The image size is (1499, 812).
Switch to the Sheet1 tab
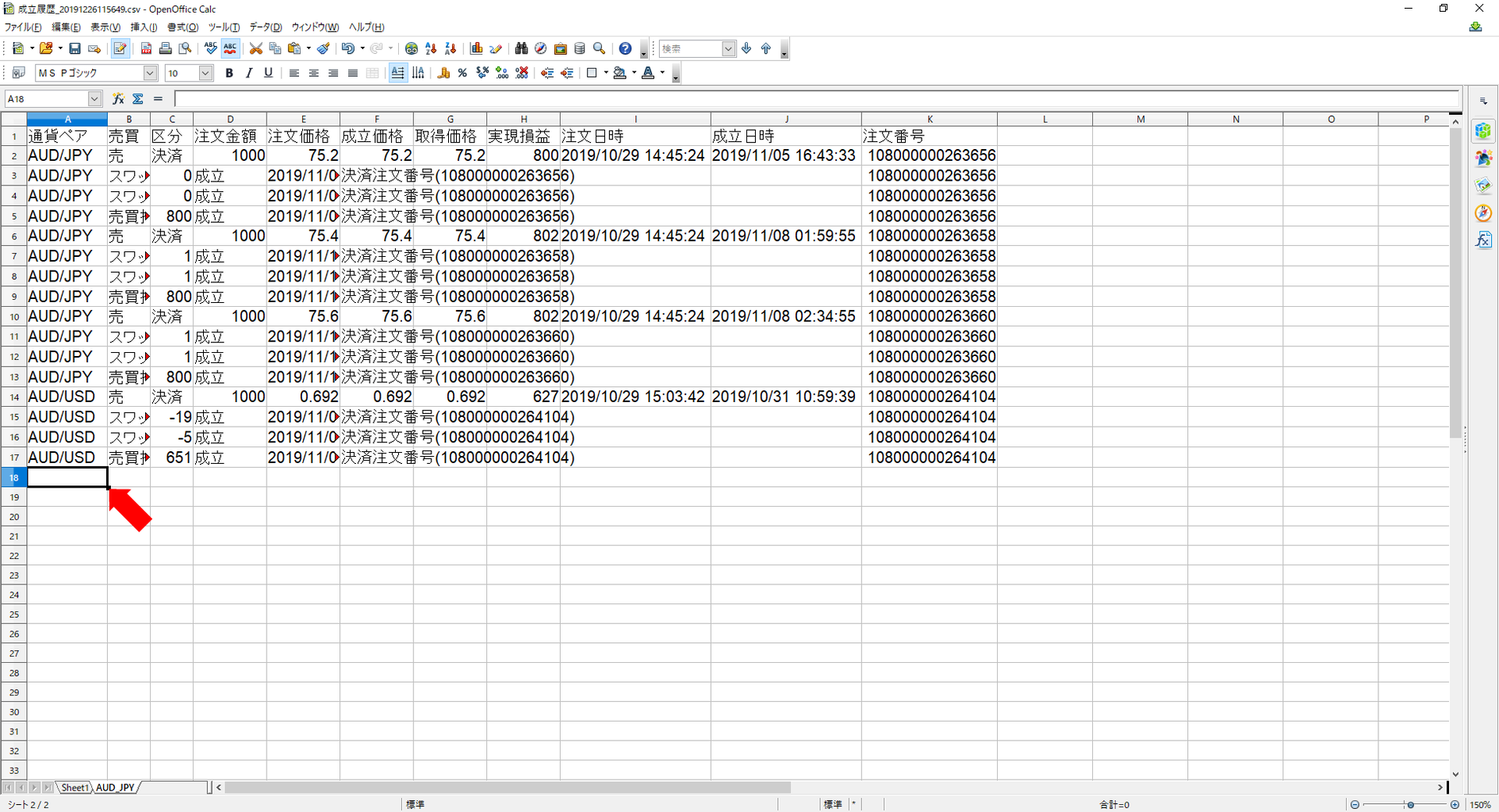tap(75, 787)
